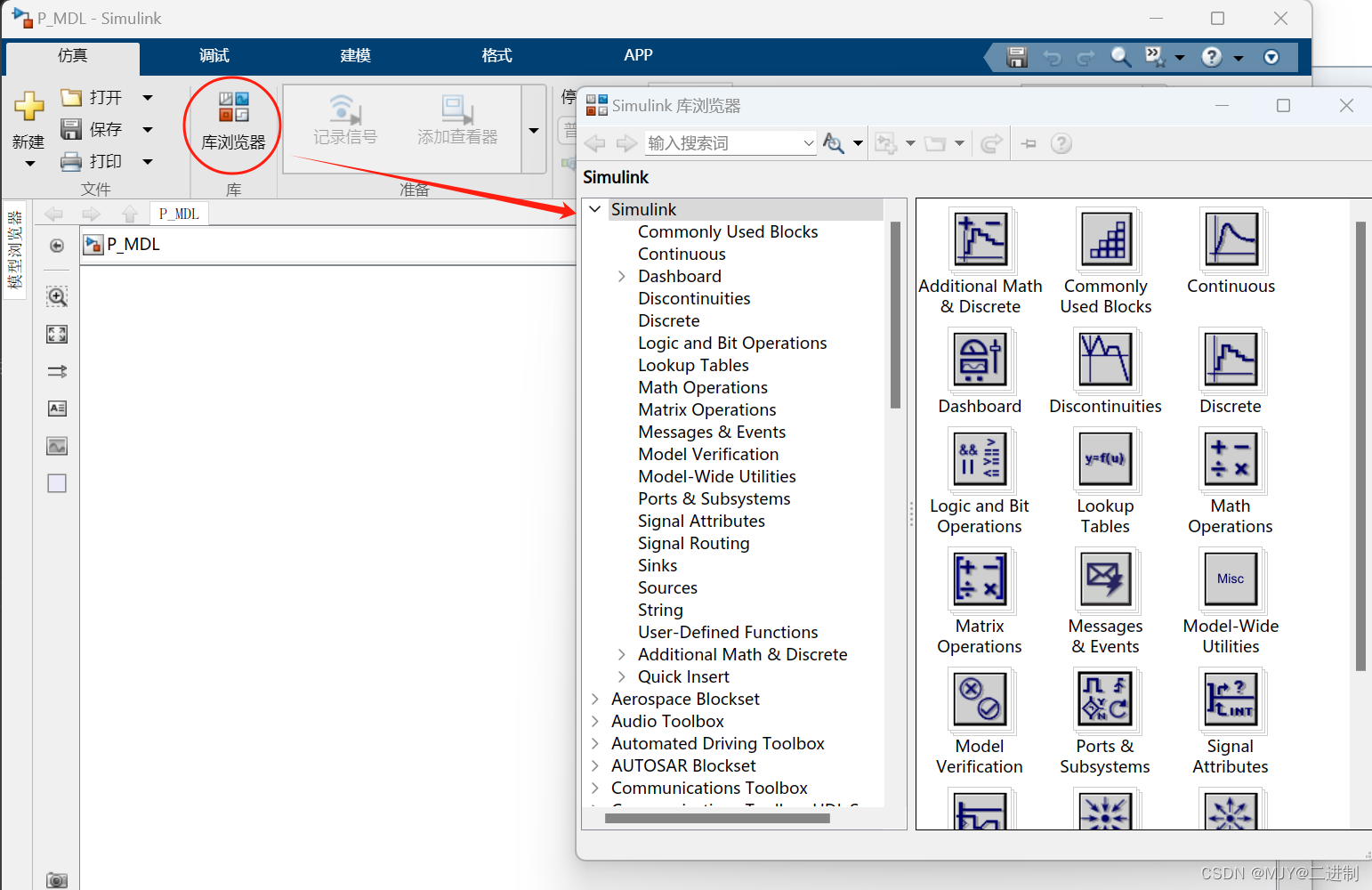Image resolution: width=1372 pixels, height=890 pixels.
Task: Click the Print (打印) printer icon
Action: 71,161
